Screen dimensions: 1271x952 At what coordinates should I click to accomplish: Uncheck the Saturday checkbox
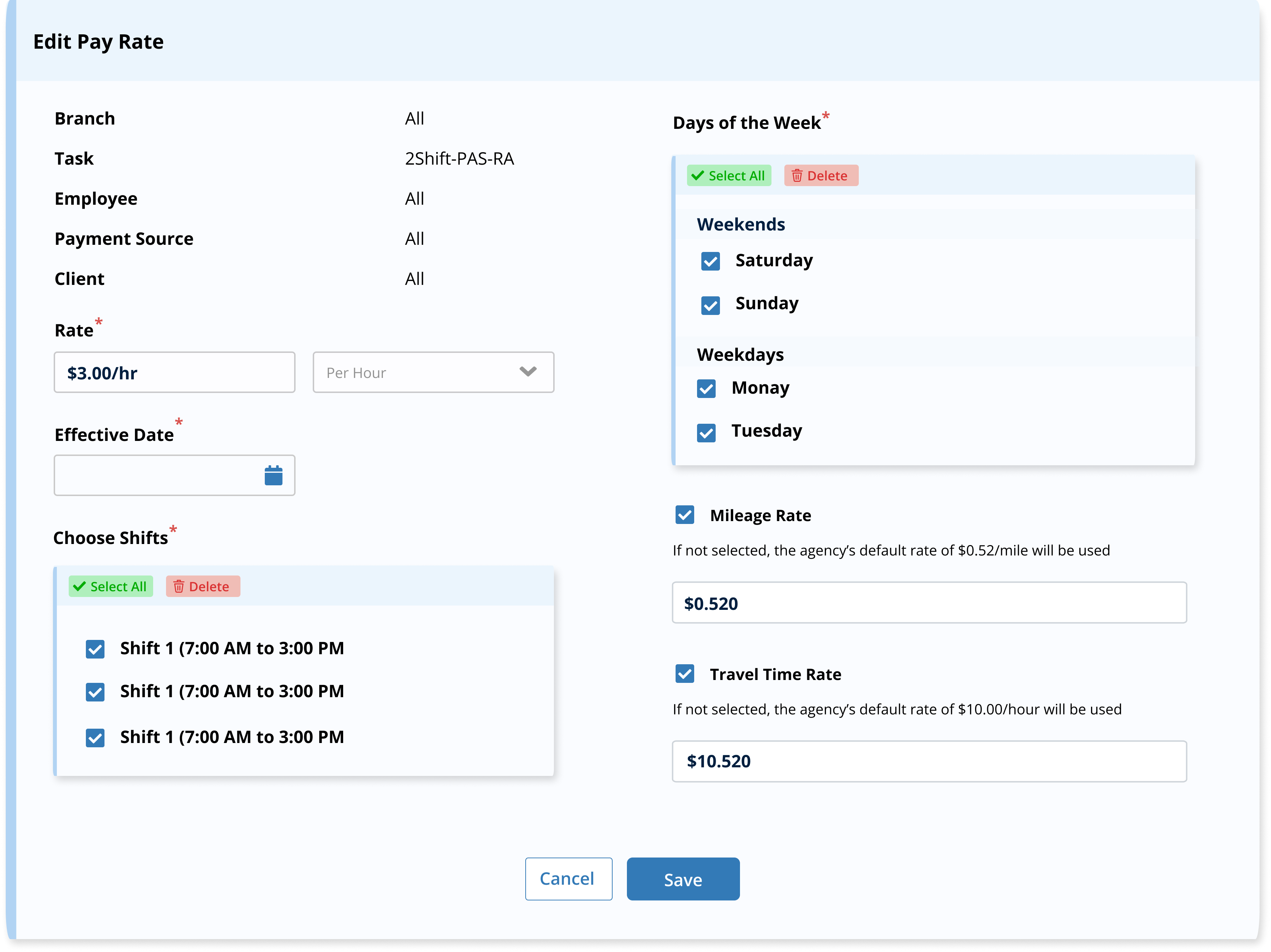coord(710,261)
